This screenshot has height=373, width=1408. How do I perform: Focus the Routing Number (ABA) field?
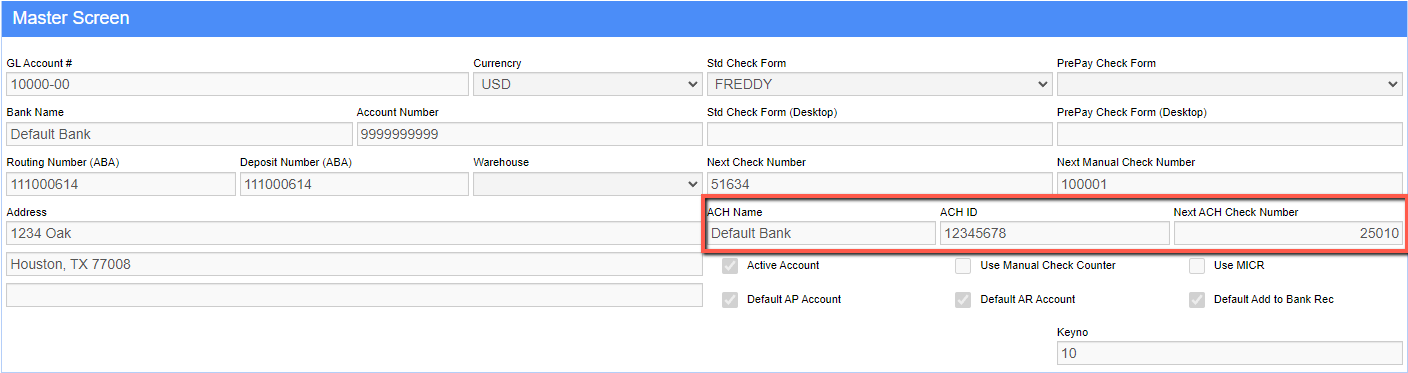click(x=120, y=184)
